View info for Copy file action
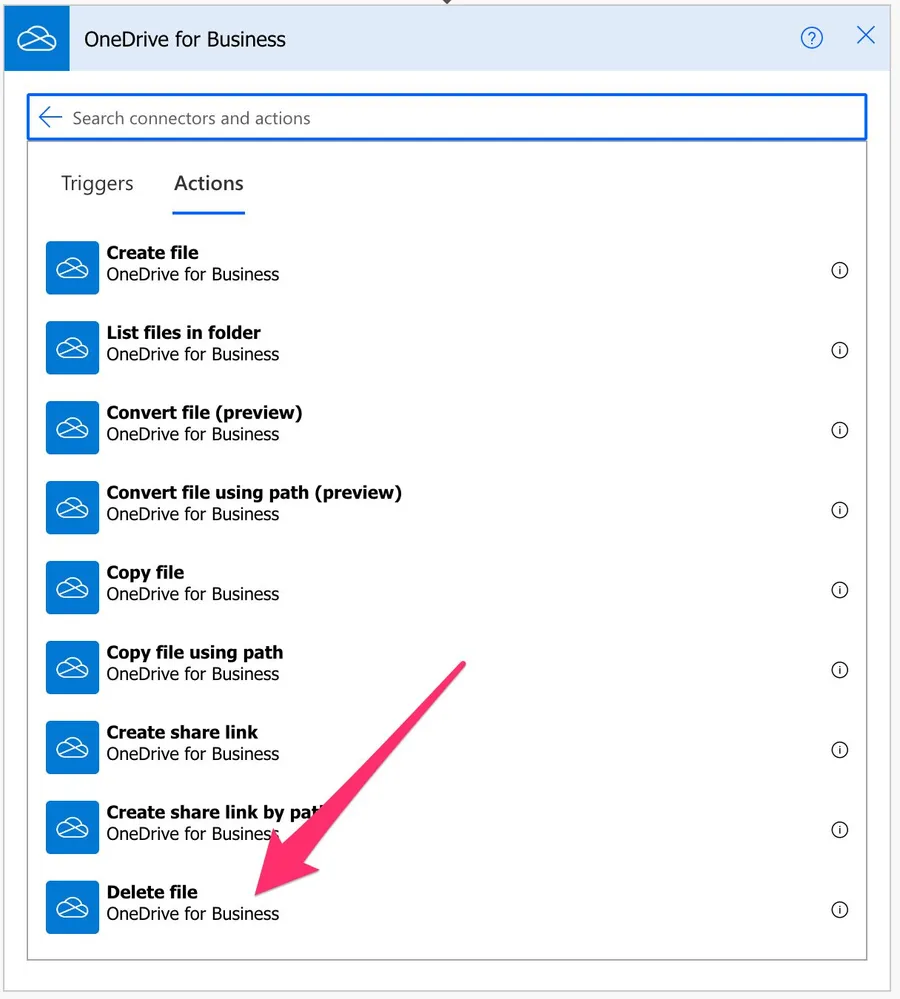Viewport: 900px width, 999px height. pyautogui.click(x=840, y=590)
